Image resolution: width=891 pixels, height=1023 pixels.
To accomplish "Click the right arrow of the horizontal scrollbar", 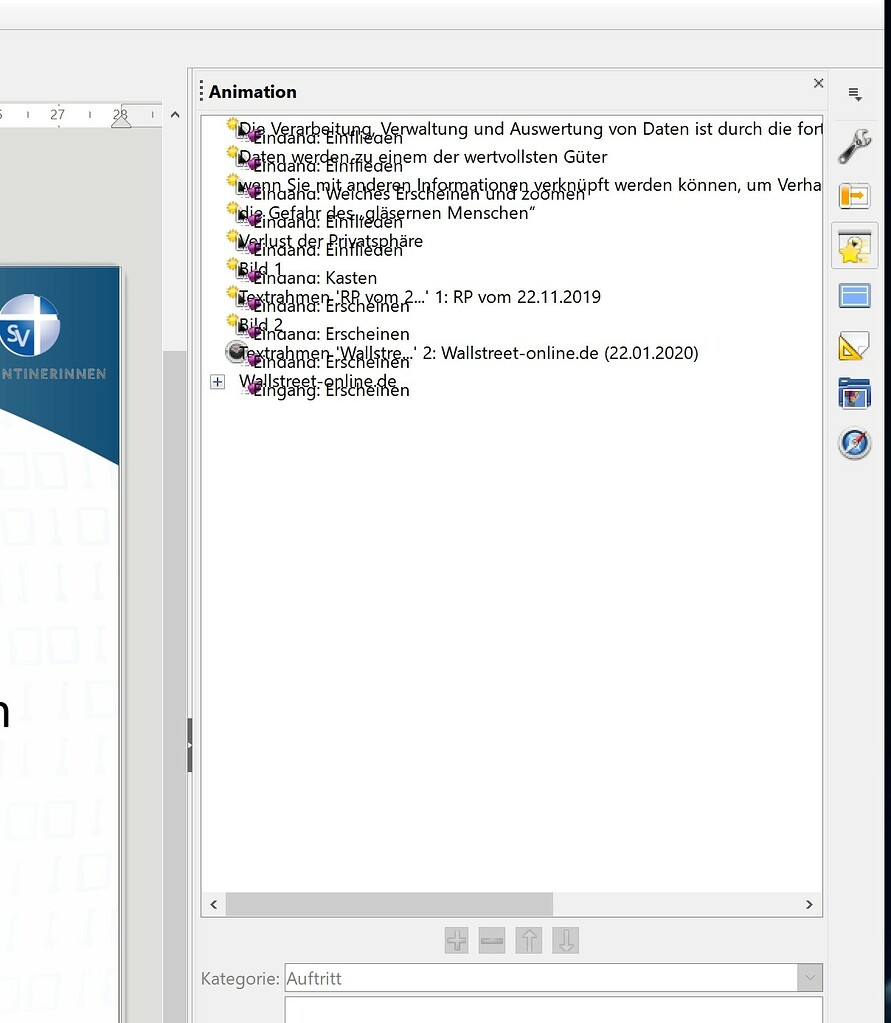I will 809,904.
